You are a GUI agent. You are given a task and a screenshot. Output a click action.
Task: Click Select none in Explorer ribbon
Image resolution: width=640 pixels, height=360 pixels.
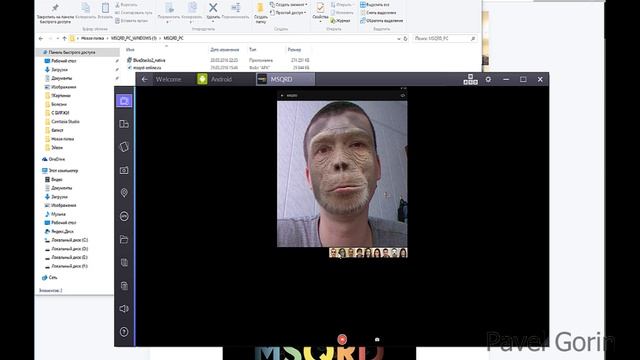point(378,13)
